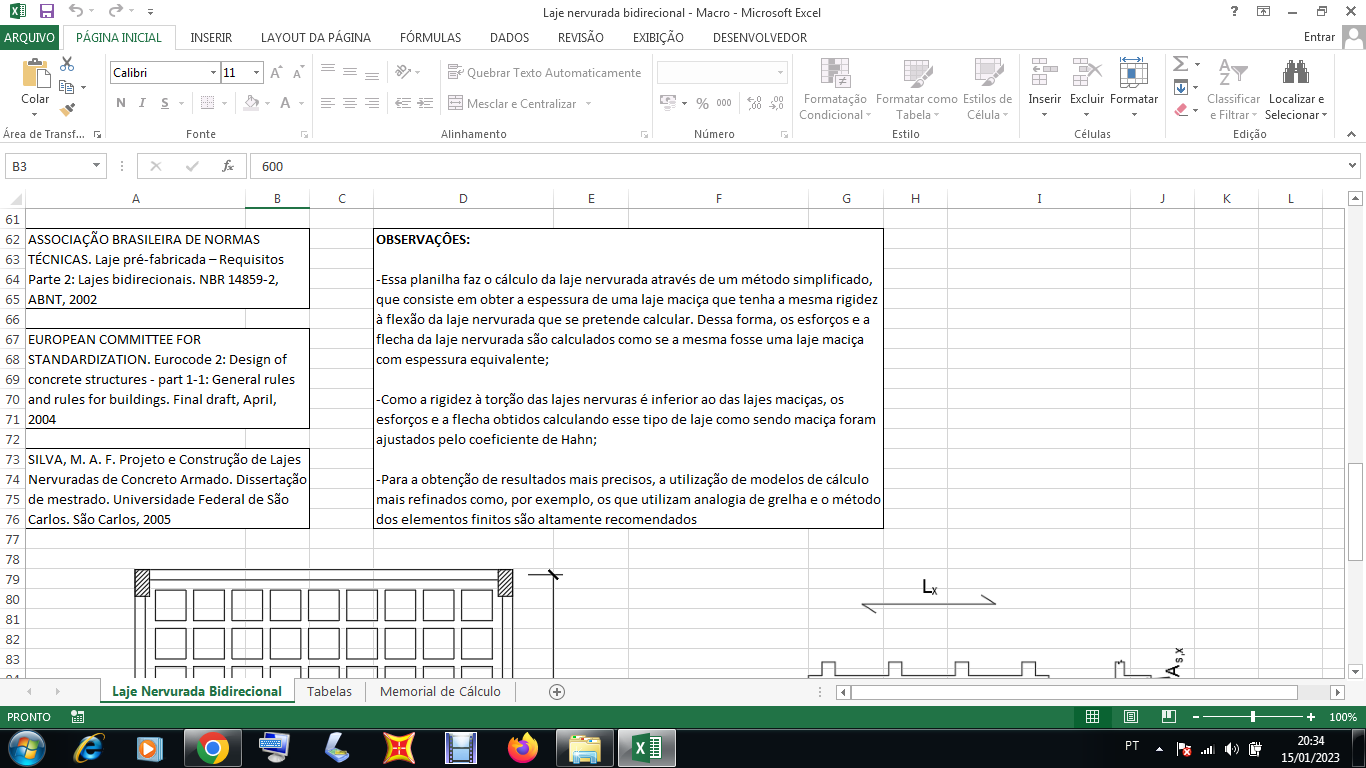1366x768 pixels.
Task: Open the Tabelas sheet tab
Action: (330, 691)
